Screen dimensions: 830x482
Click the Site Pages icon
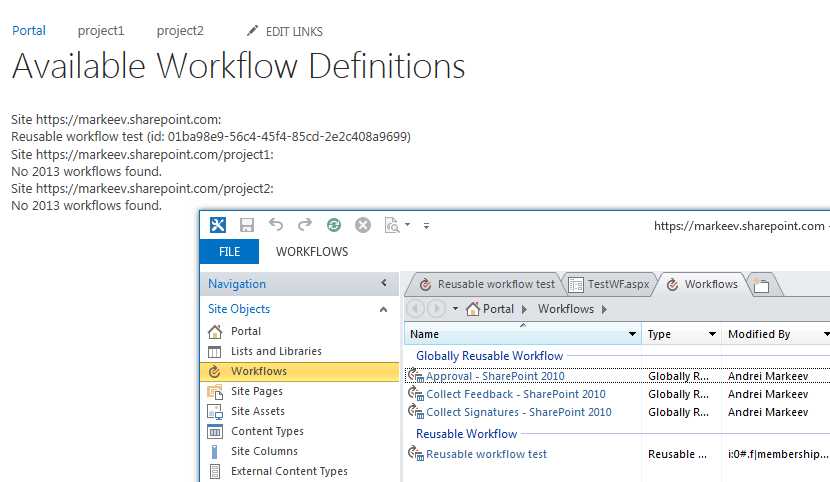point(215,392)
